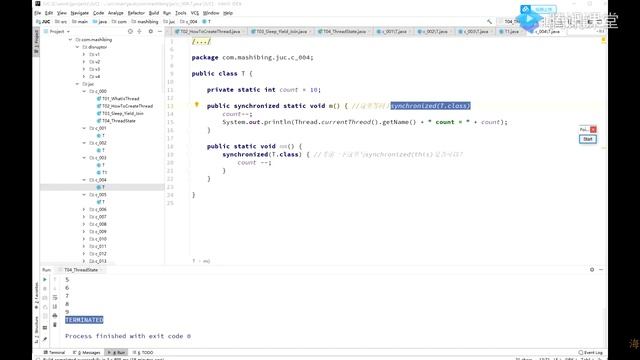Click the down arrow icon in Run console

[55, 289]
